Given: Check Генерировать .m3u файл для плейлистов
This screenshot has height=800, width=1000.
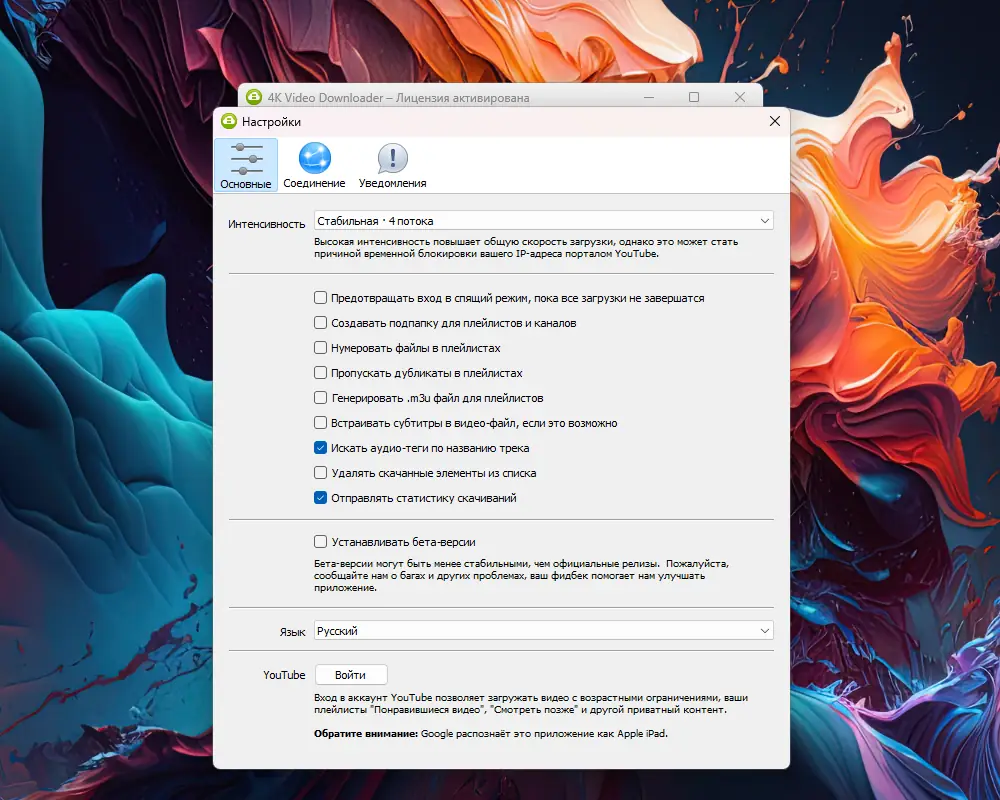Looking at the screenshot, I should click(x=320, y=398).
